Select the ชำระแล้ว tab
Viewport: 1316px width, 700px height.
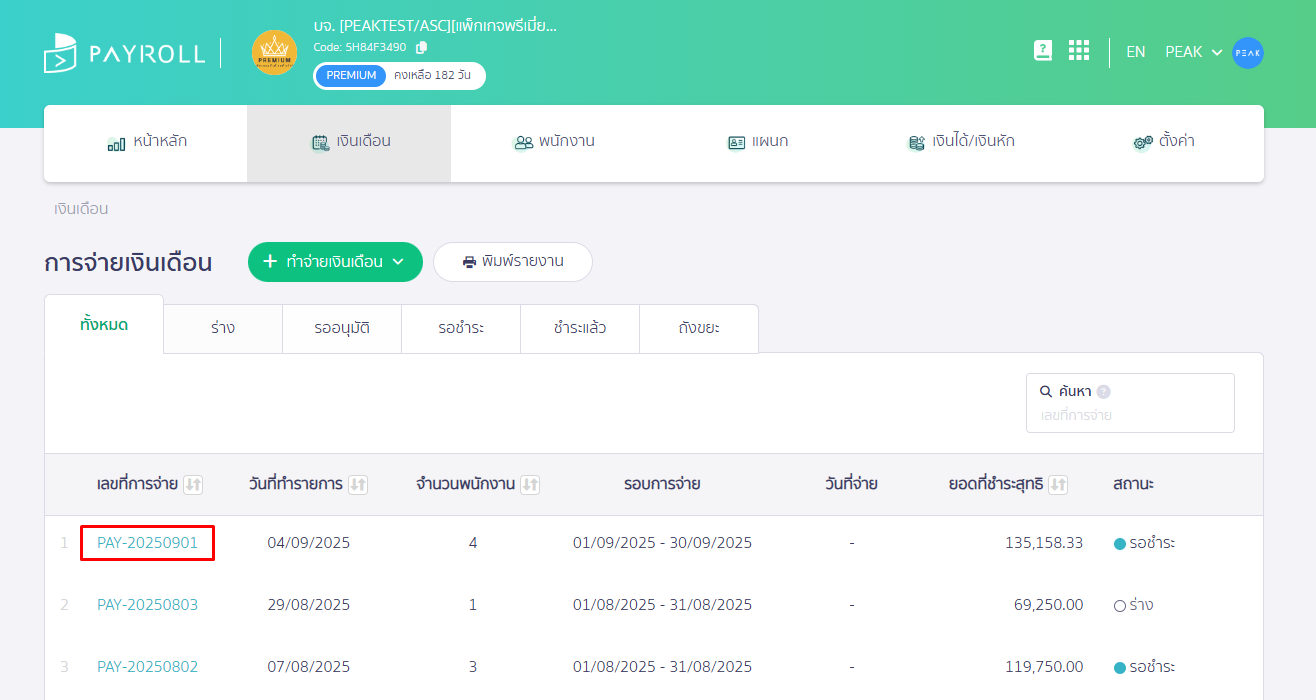pos(580,329)
